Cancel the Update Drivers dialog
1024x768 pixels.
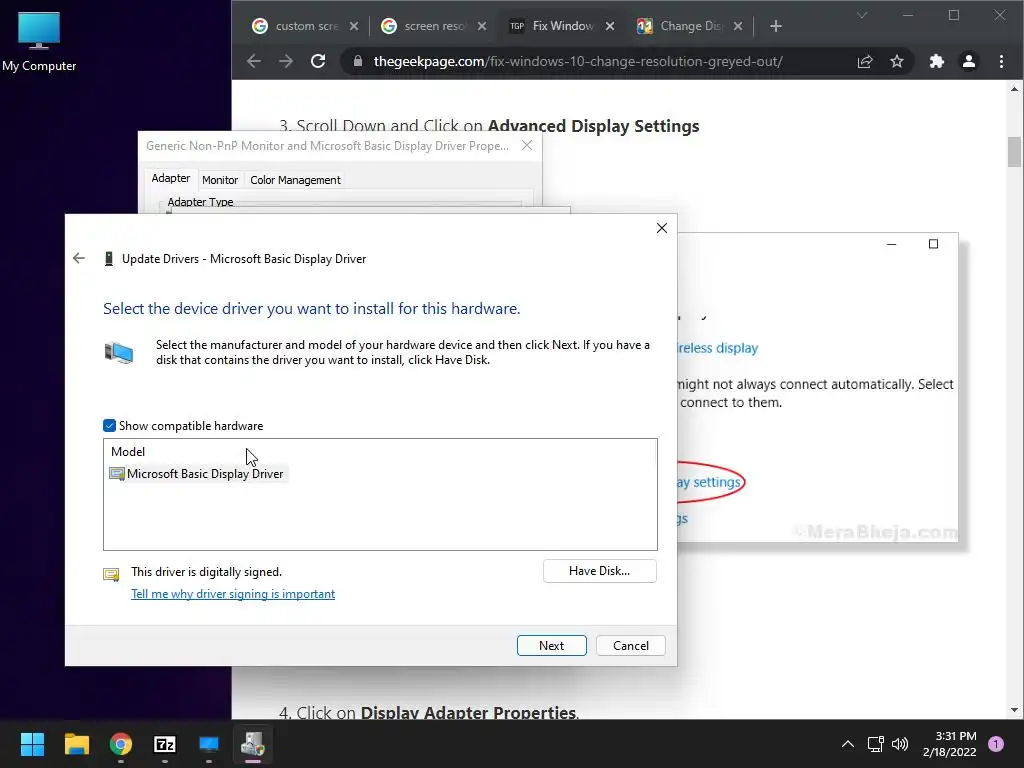(631, 645)
